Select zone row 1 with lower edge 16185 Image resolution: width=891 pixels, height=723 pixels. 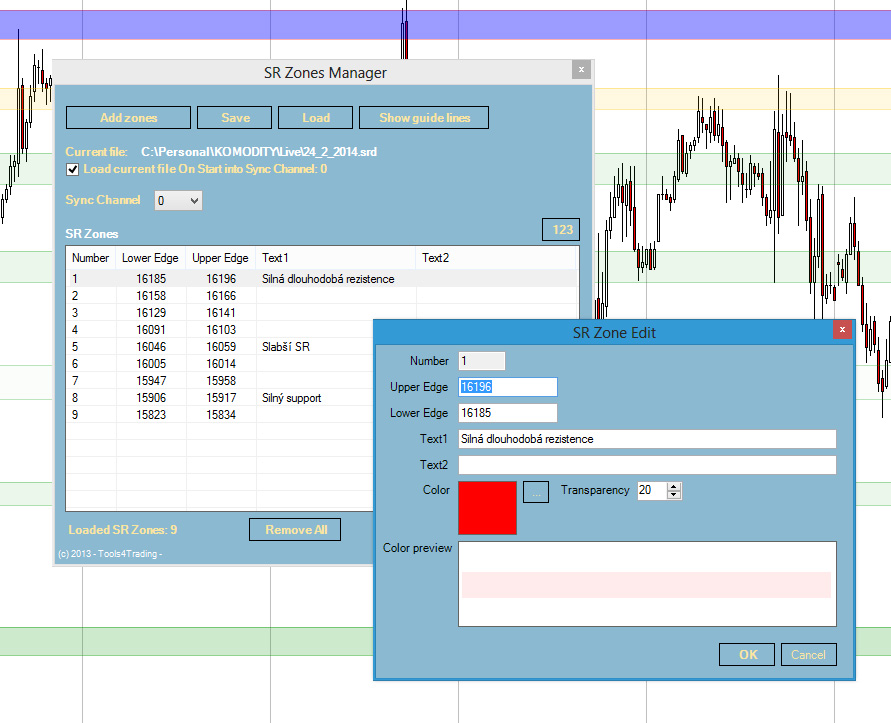tap(322, 279)
